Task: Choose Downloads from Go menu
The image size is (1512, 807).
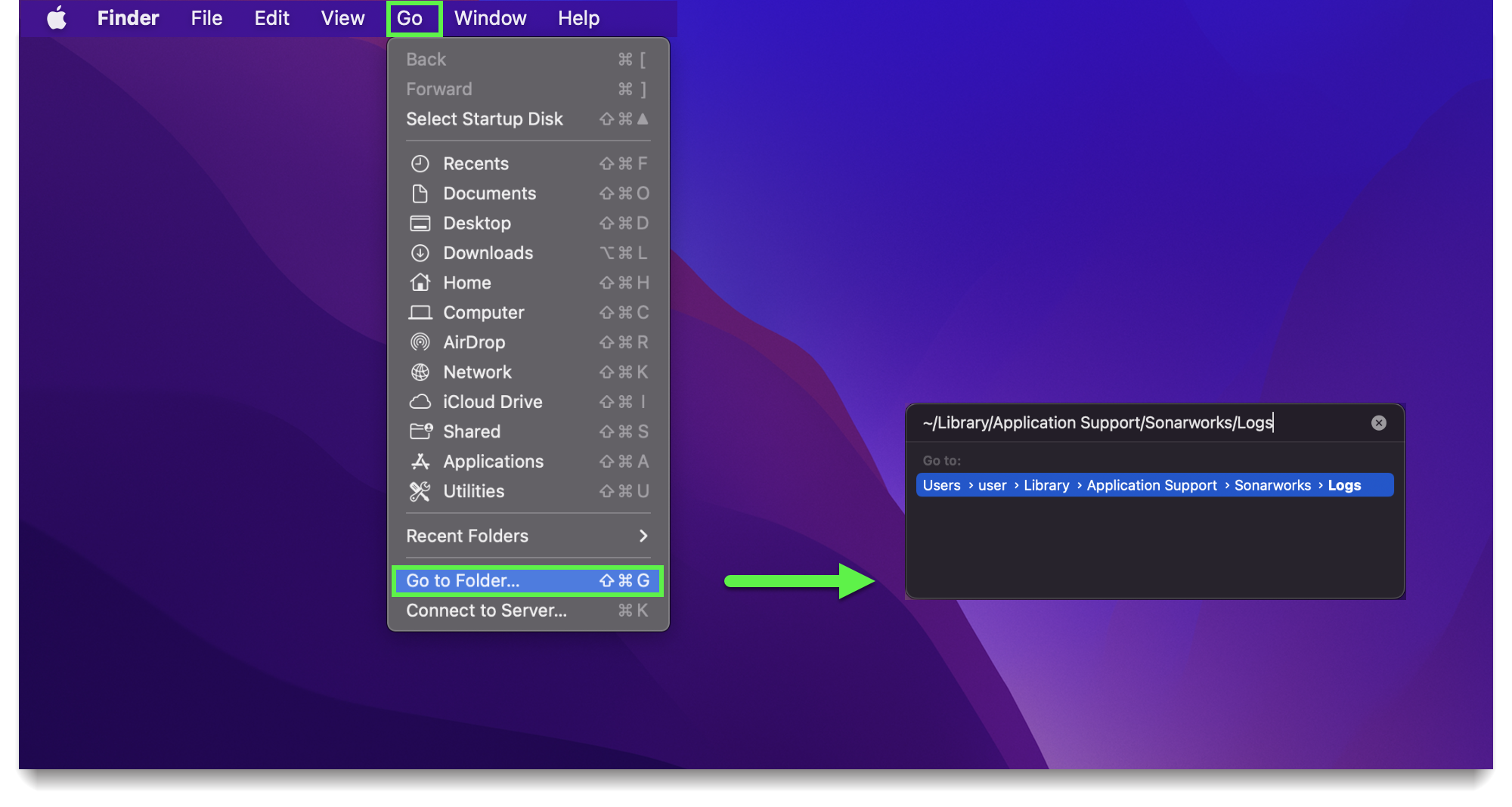Action: (x=528, y=253)
